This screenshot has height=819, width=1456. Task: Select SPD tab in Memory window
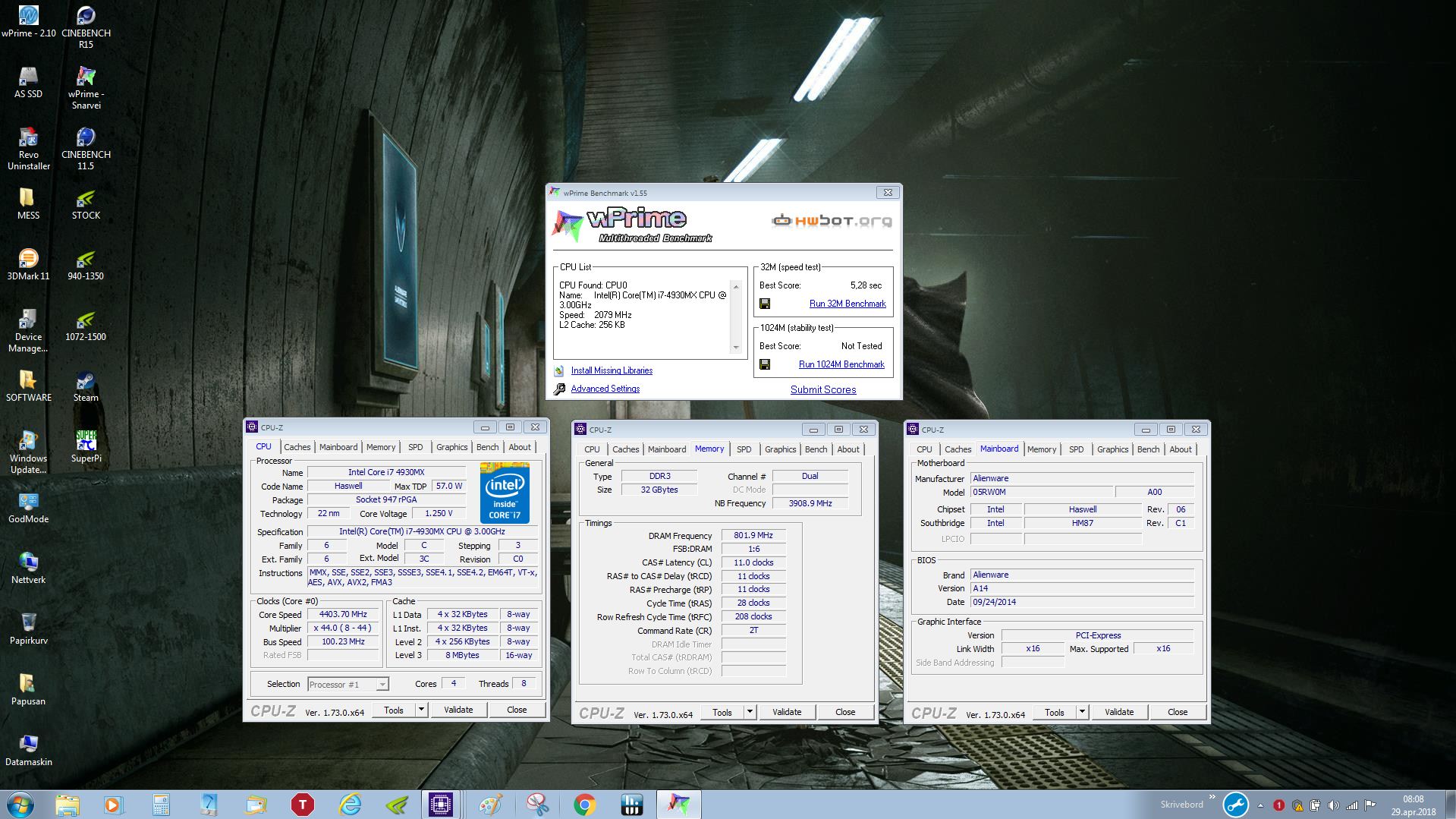pyautogui.click(x=744, y=449)
